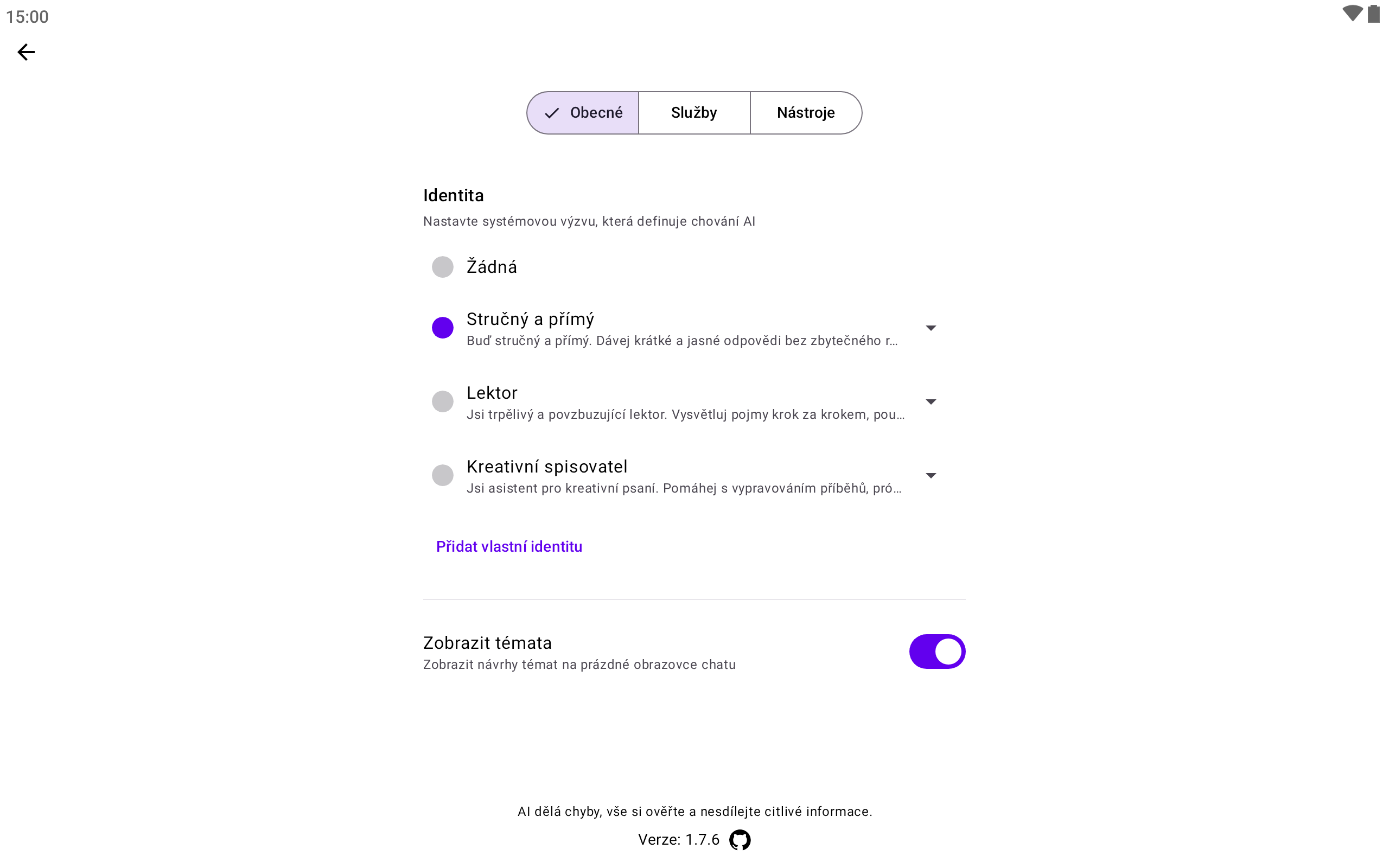Toggle the Zobrazit témata switch
The image size is (1389, 868).
click(936, 652)
